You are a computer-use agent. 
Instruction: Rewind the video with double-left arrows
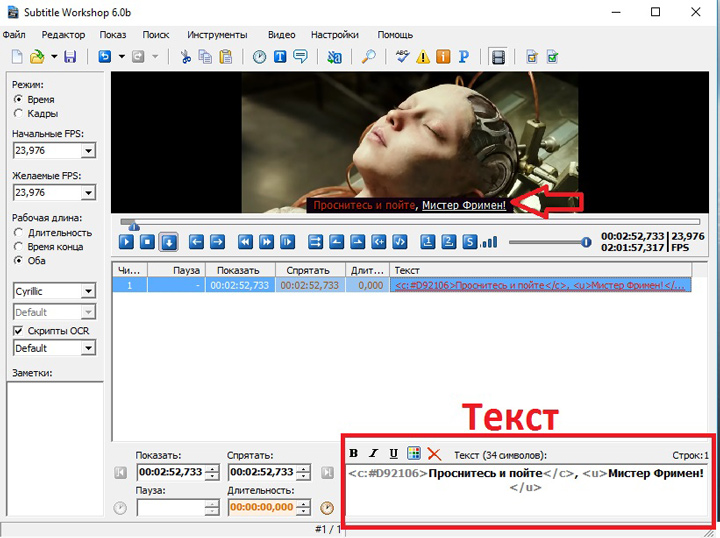point(245,241)
